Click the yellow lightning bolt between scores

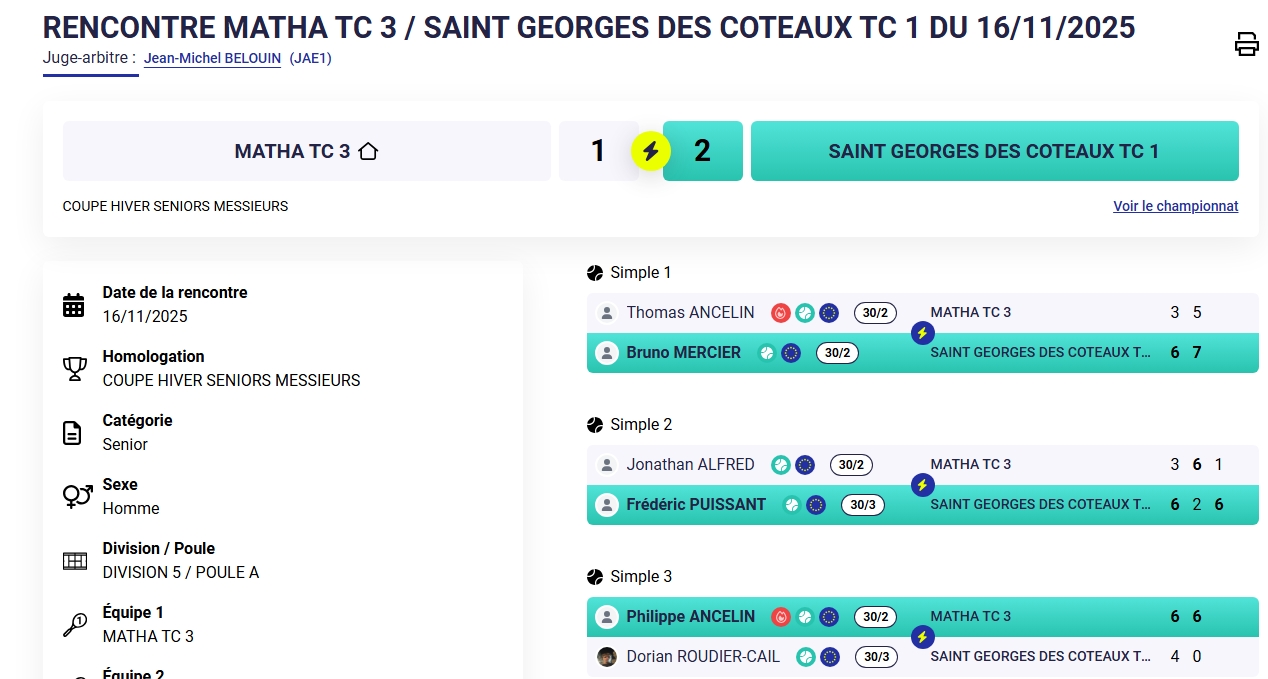click(651, 151)
